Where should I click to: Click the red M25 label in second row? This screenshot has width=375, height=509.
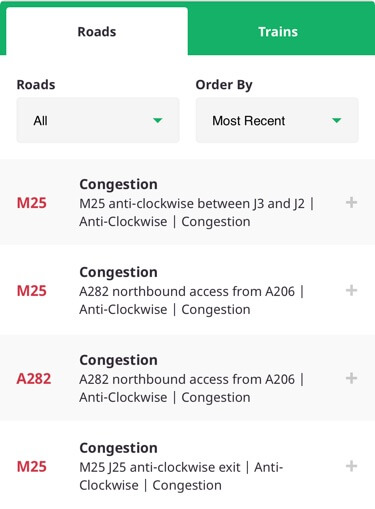pos(32,291)
